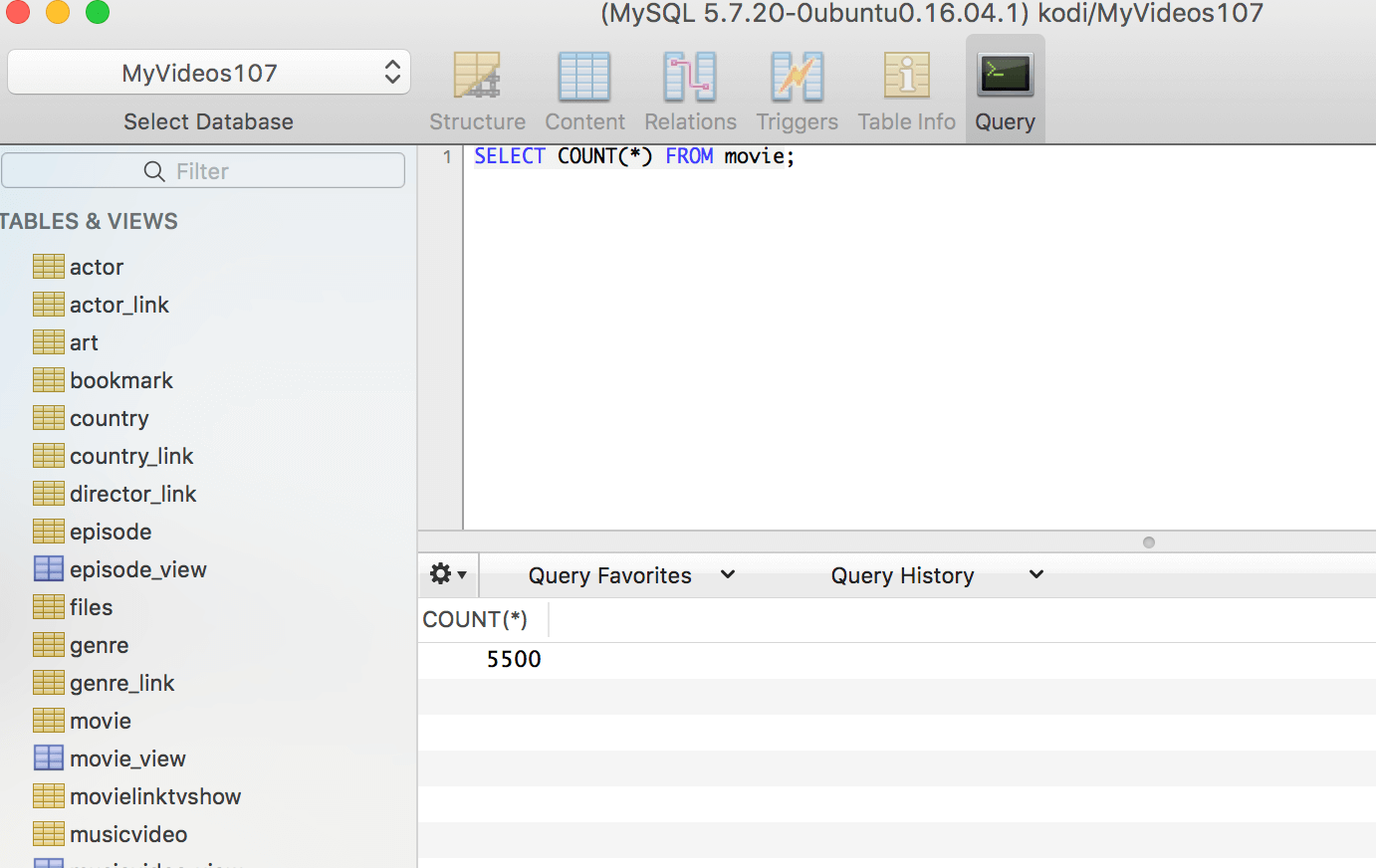Click the COUNT(*) column header
The width and height of the screenshot is (1376, 868).
(476, 619)
